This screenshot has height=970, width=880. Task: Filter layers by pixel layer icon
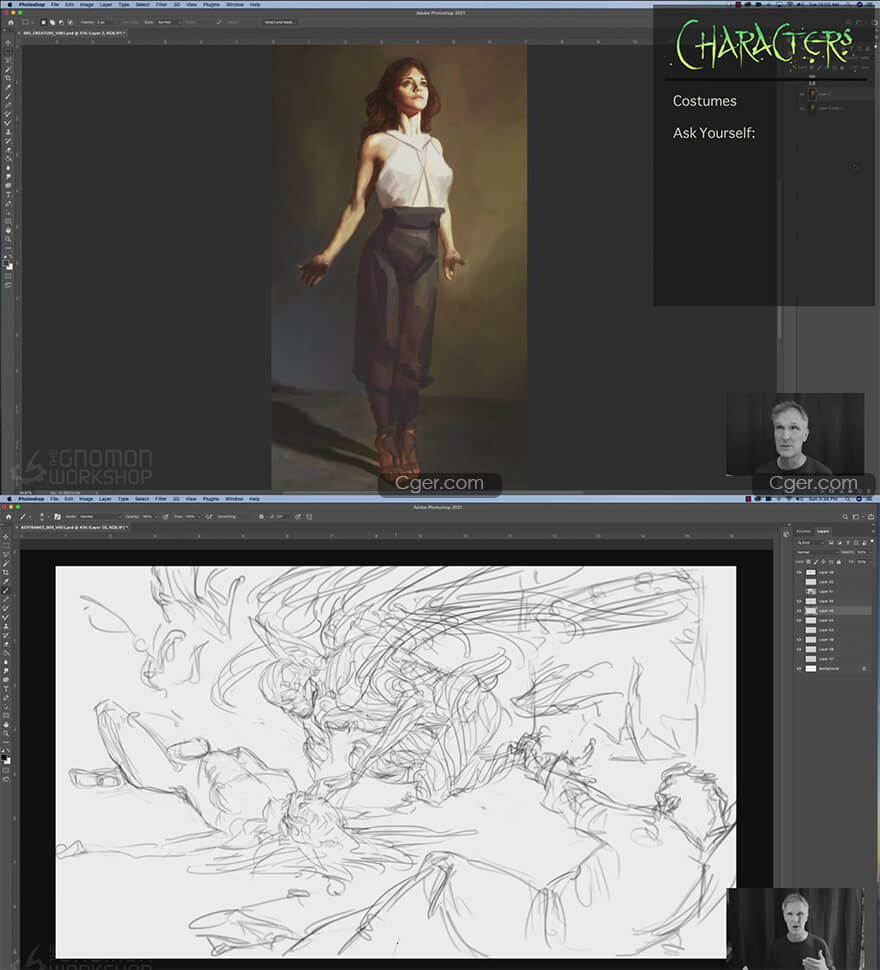[830, 543]
